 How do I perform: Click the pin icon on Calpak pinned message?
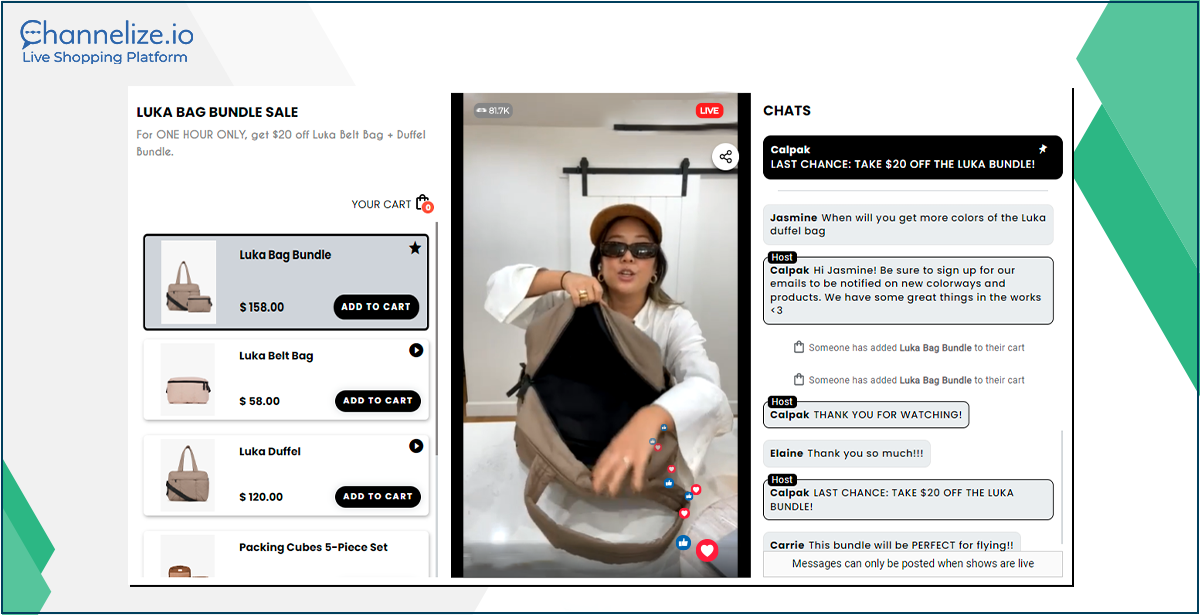[1043, 149]
